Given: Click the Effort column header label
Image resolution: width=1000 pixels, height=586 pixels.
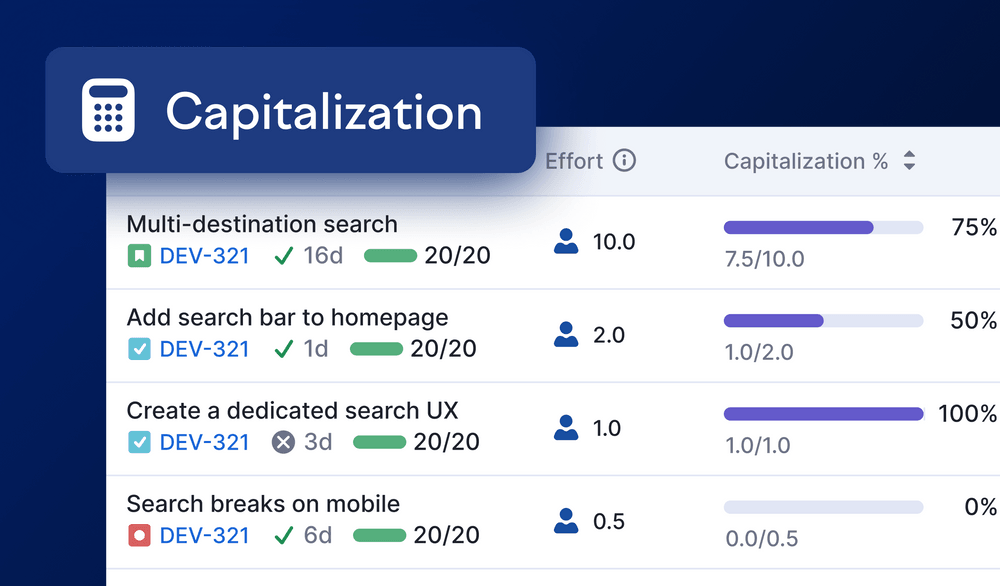Looking at the screenshot, I should tap(574, 161).
